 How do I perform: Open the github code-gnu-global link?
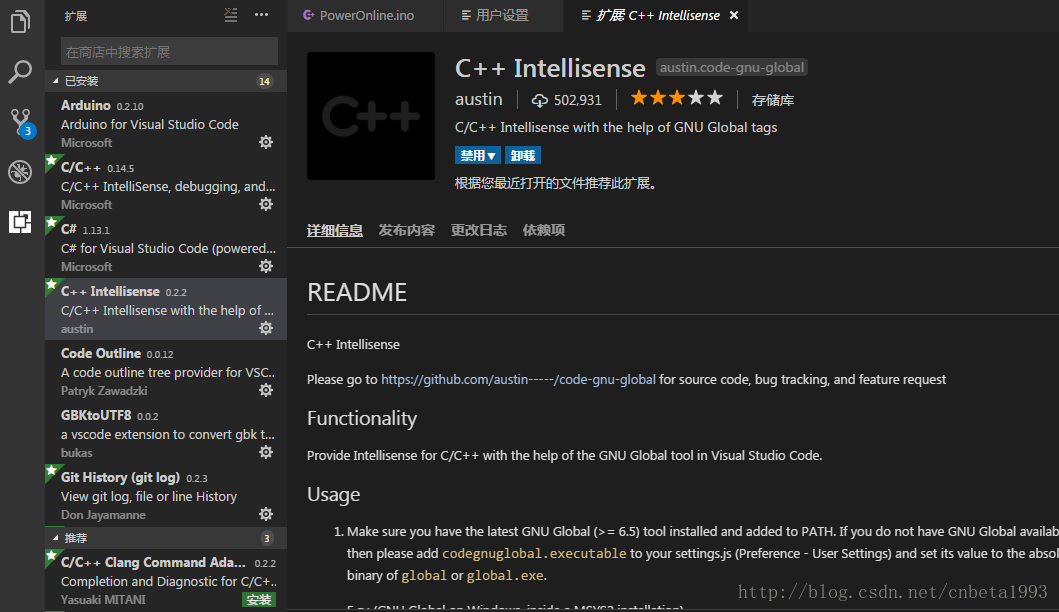click(518, 380)
